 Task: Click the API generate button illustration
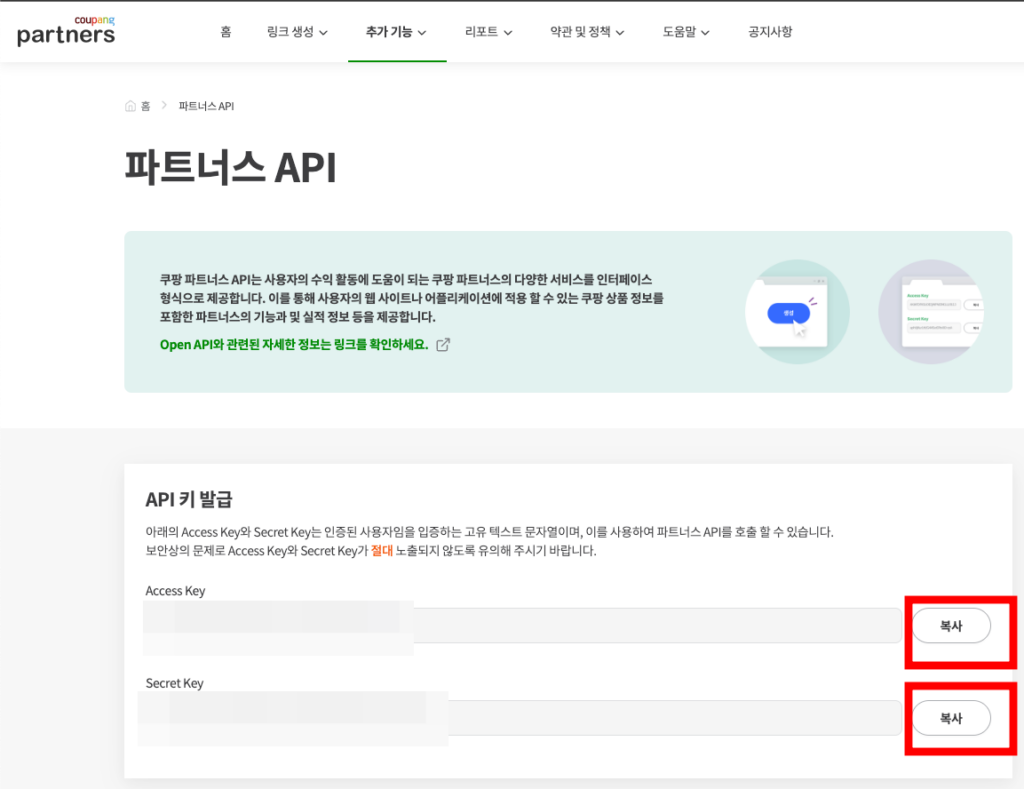797,312
